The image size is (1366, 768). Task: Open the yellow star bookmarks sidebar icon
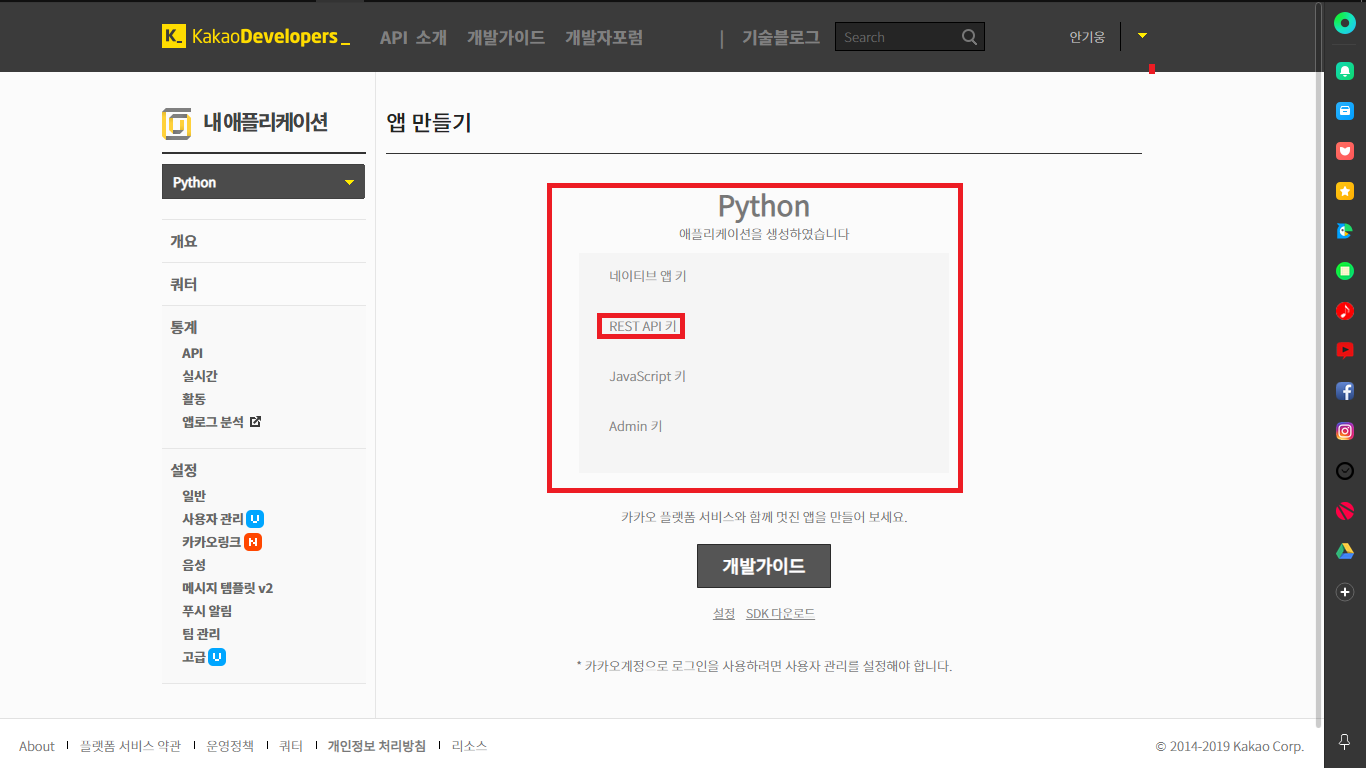(1345, 191)
